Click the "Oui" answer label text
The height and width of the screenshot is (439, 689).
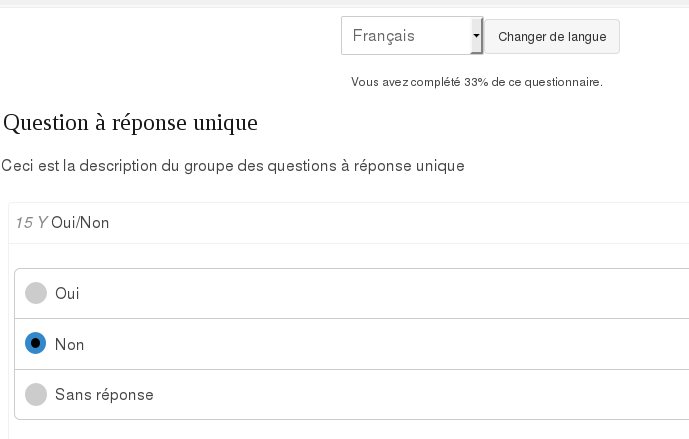click(x=68, y=294)
